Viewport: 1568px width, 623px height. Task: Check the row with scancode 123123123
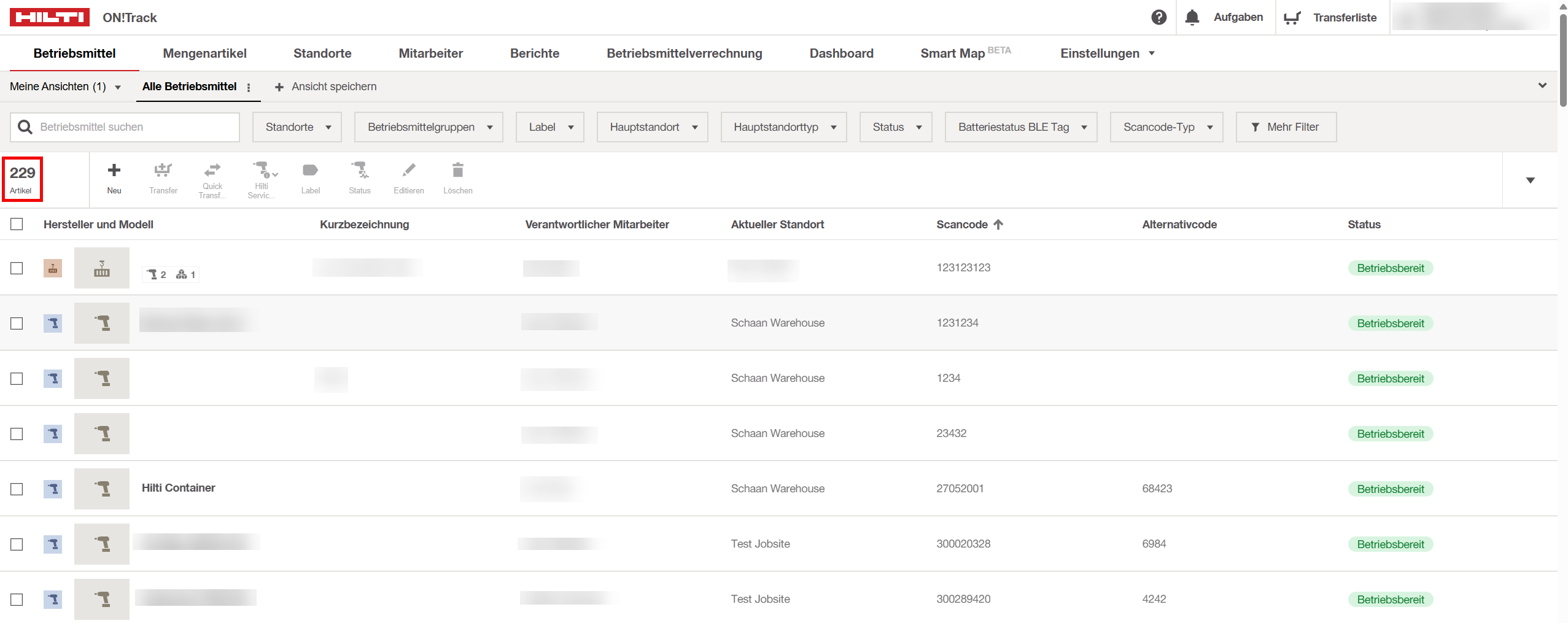pos(17,268)
